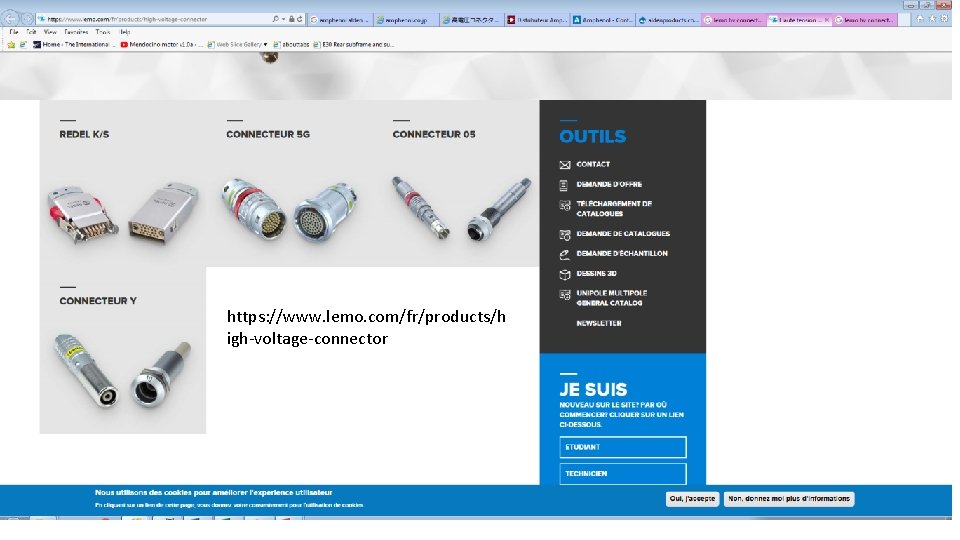The width and height of the screenshot is (960, 540).
Task: Click the pasted lemo.com high-voltage-connector URL text
Action: click(x=366, y=328)
